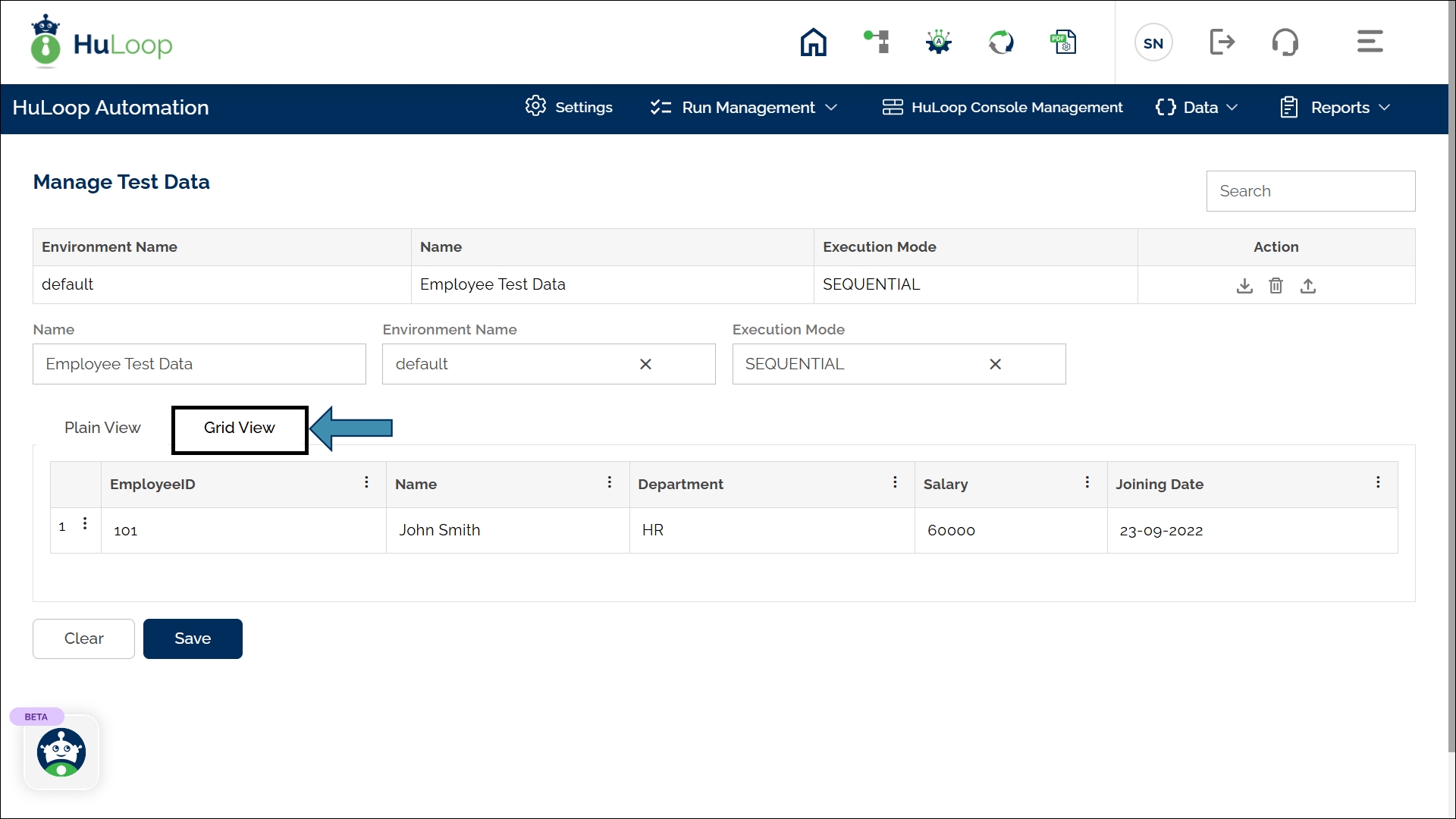This screenshot has width=1456, height=819.
Task: Open the workflow diagram icon
Action: tap(877, 42)
